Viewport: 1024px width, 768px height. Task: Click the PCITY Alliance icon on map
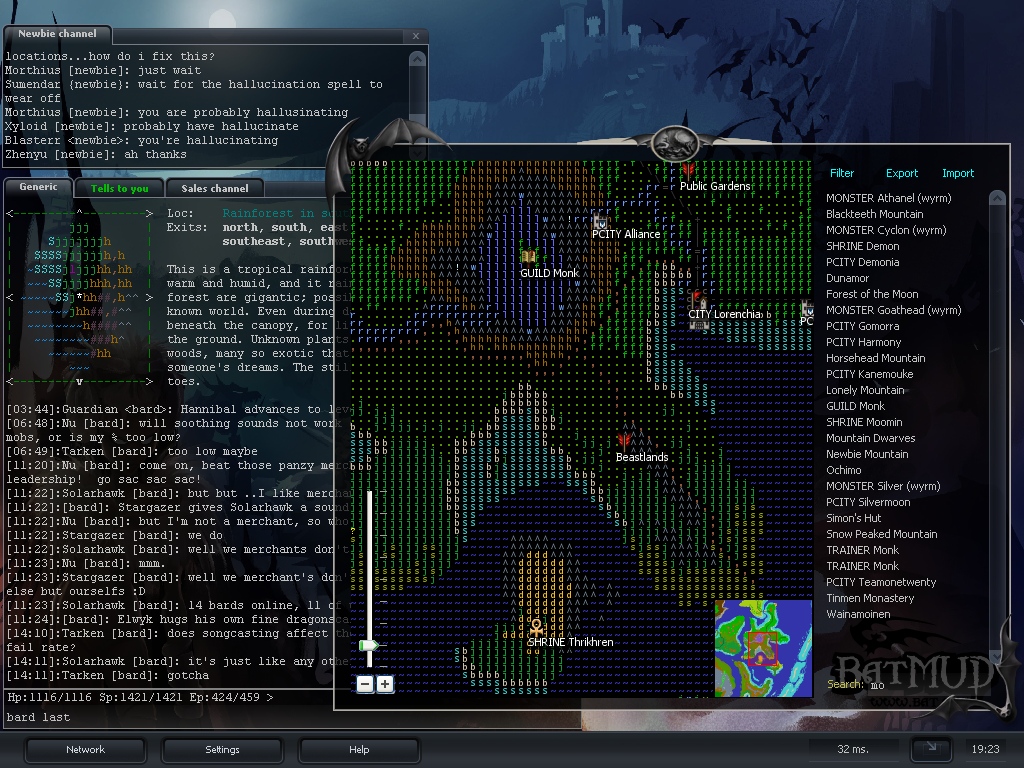click(600, 221)
